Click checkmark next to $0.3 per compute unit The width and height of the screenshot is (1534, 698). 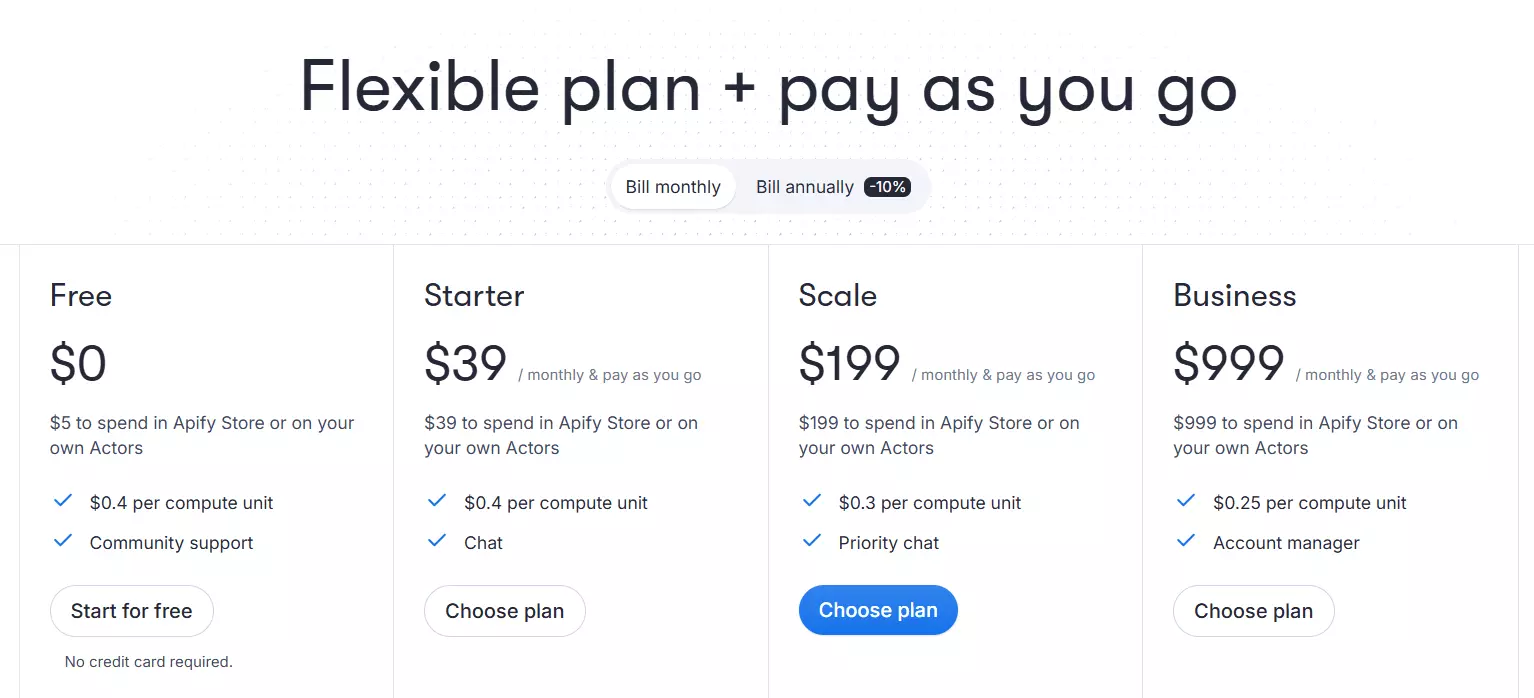(x=812, y=501)
